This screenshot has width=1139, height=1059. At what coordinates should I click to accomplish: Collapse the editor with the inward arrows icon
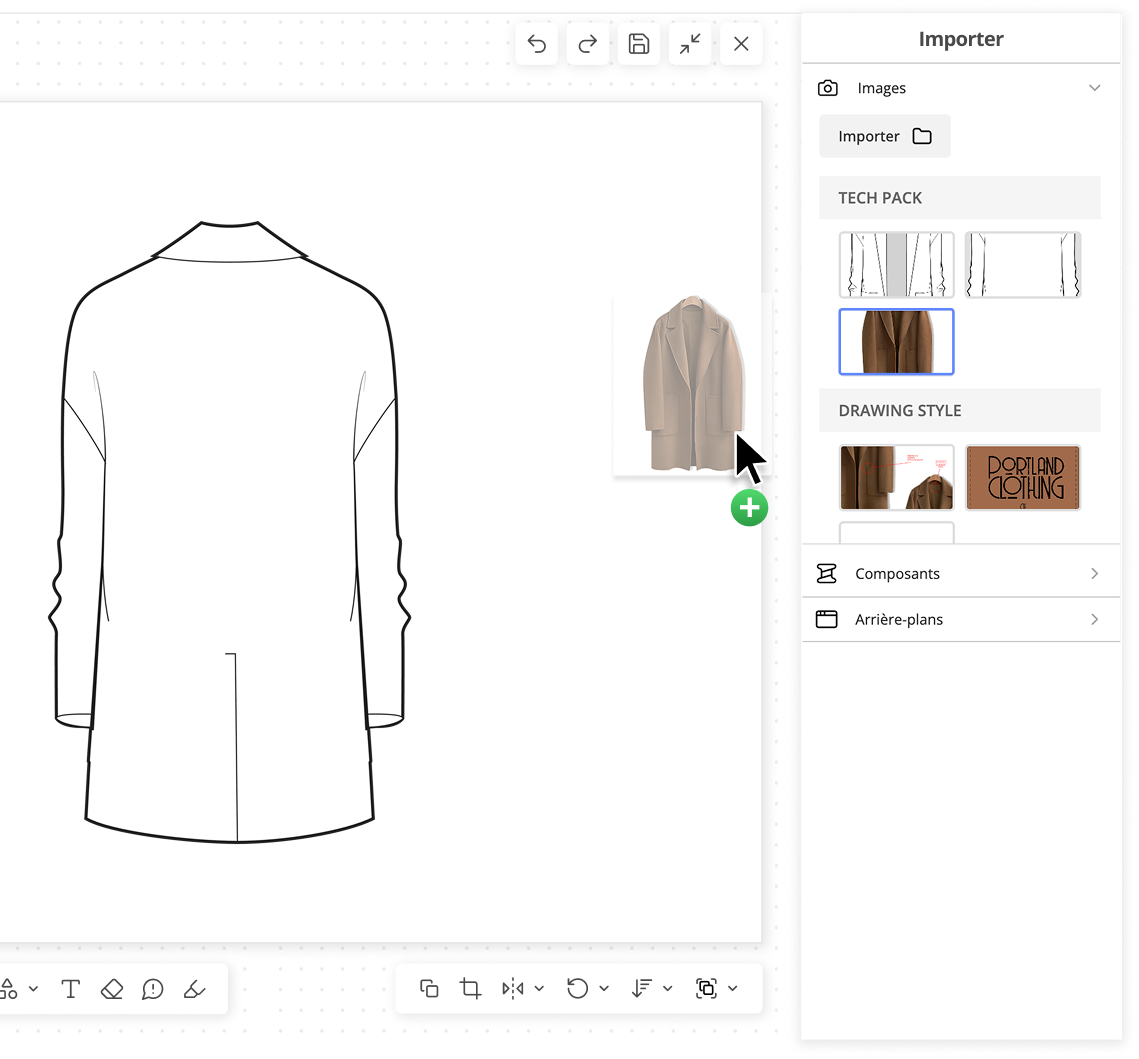point(690,44)
